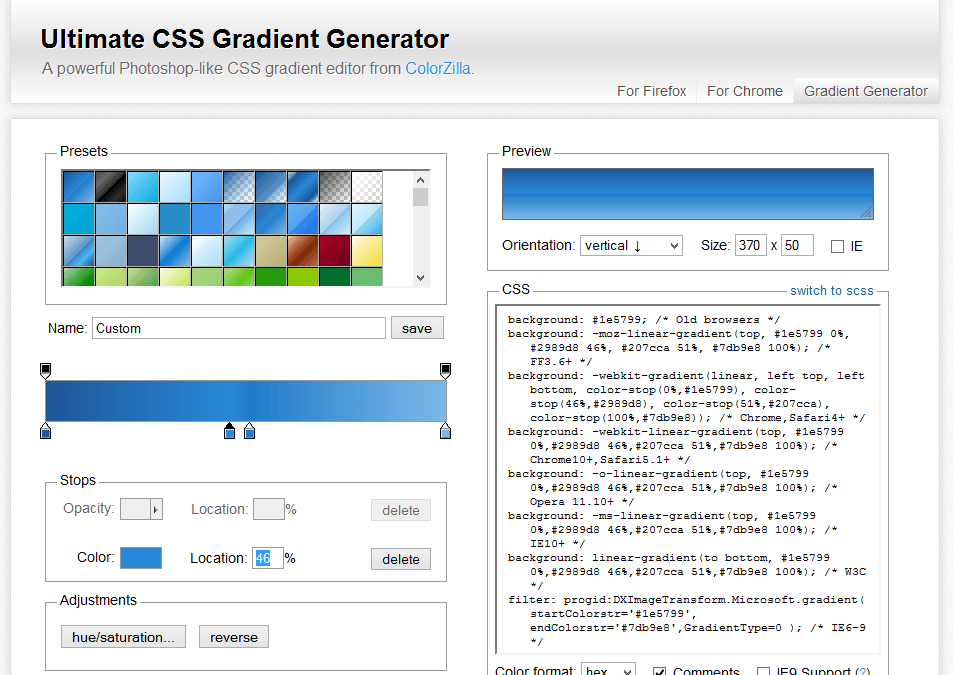This screenshot has width=953, height=675.
Task: Choose the brown copper gradient preset
Action: pyautogui.click(x=302, y=250)
